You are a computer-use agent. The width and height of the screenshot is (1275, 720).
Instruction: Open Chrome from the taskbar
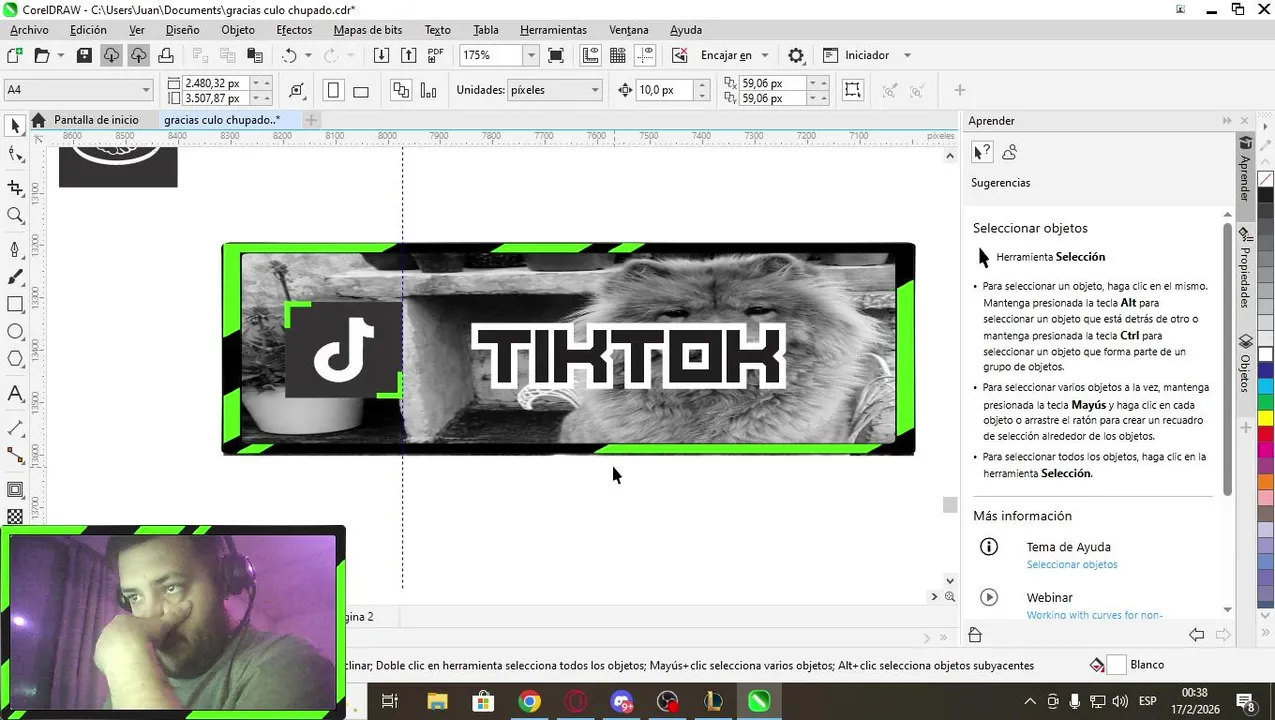pyautogui.click(x=529, y=702)
